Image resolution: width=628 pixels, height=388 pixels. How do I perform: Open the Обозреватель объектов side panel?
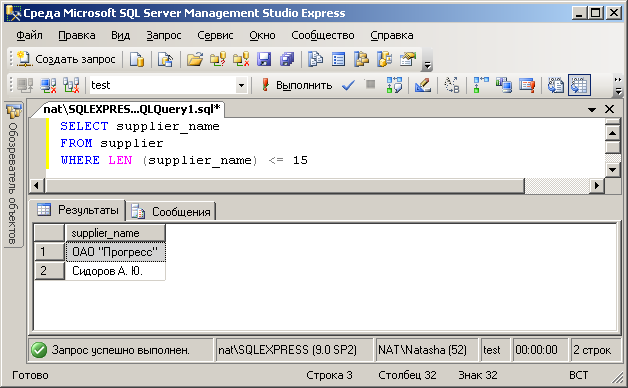tap(13, 175)
